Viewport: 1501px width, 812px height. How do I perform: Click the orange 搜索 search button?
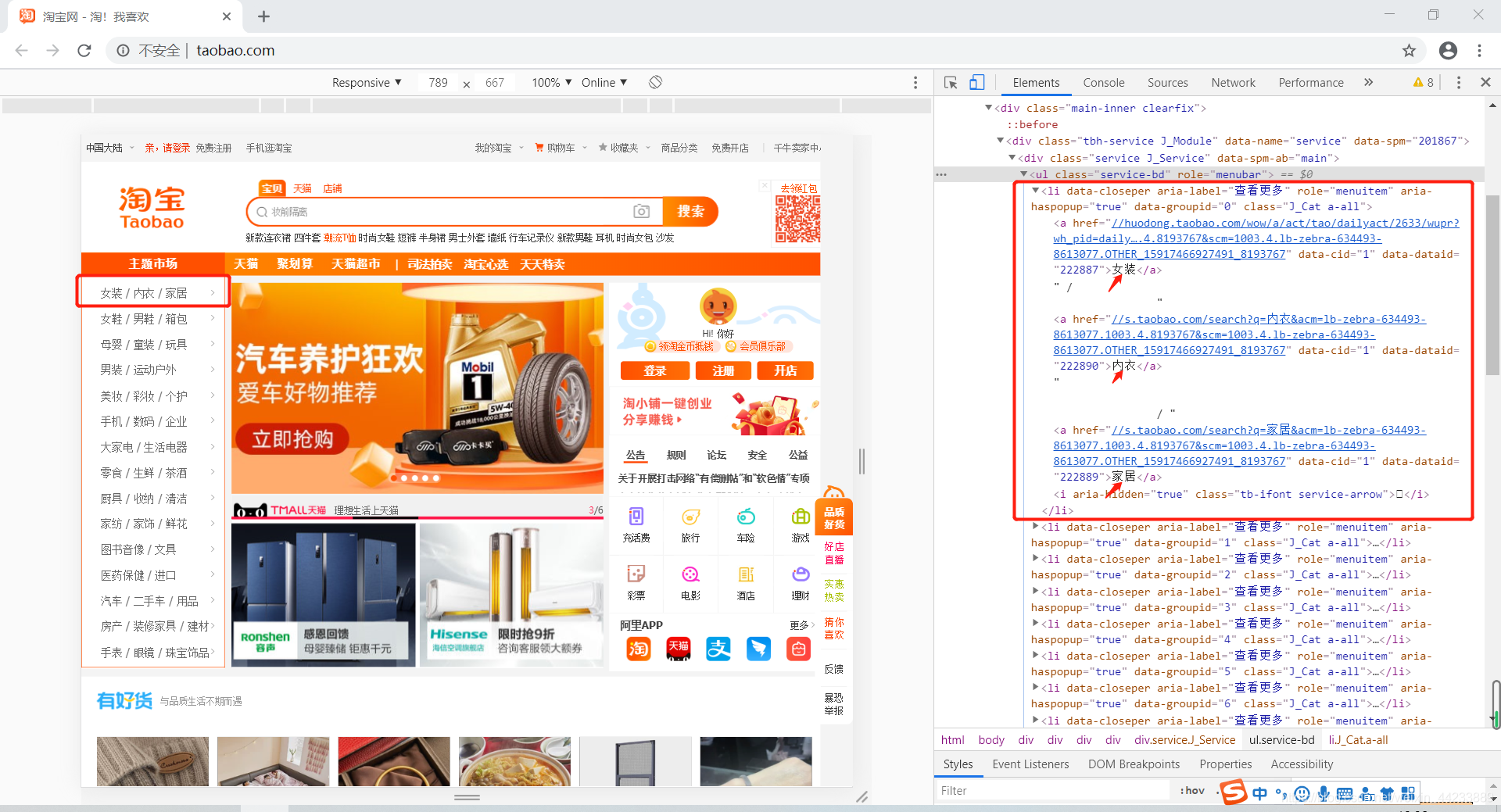pos(690,212)
